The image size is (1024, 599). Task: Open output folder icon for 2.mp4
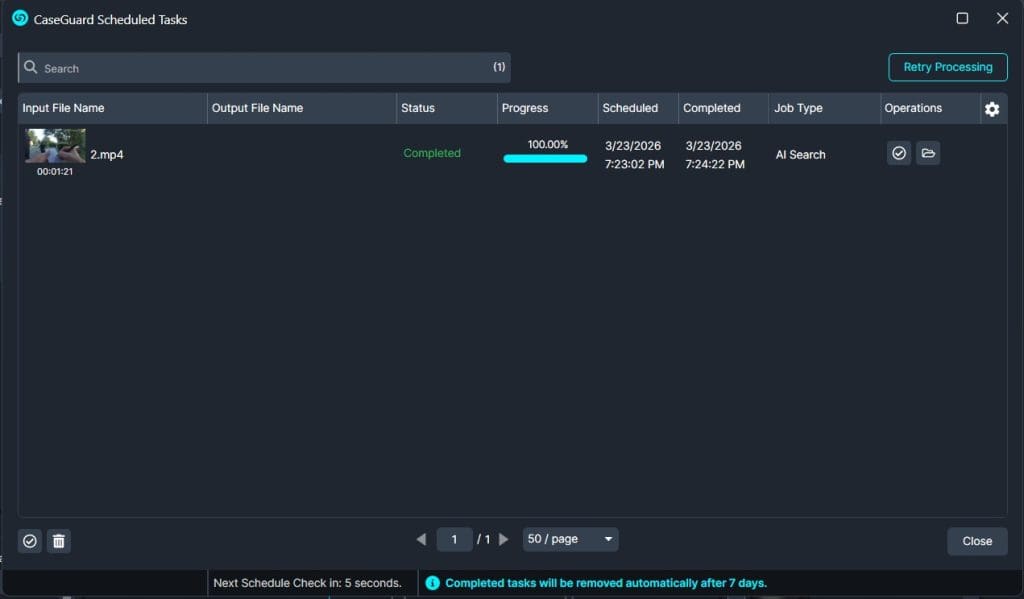(x=928, y=153)
